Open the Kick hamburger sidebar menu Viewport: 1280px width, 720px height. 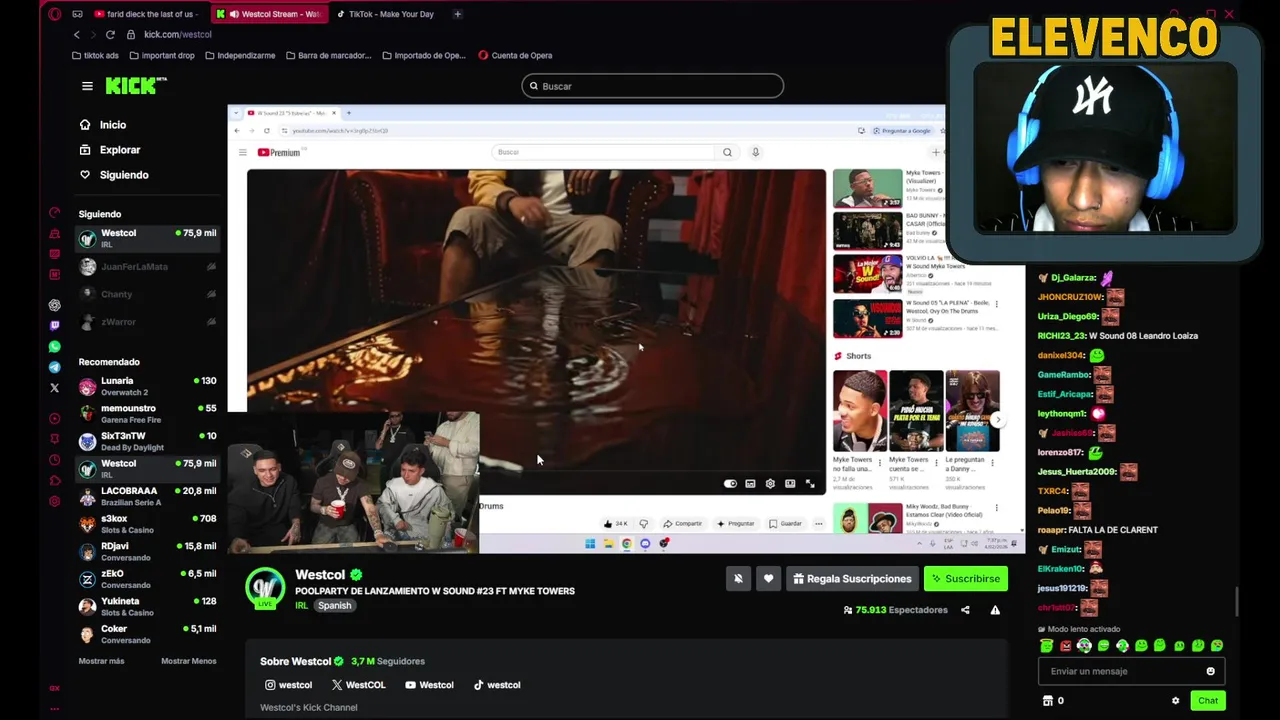[87, 86]
